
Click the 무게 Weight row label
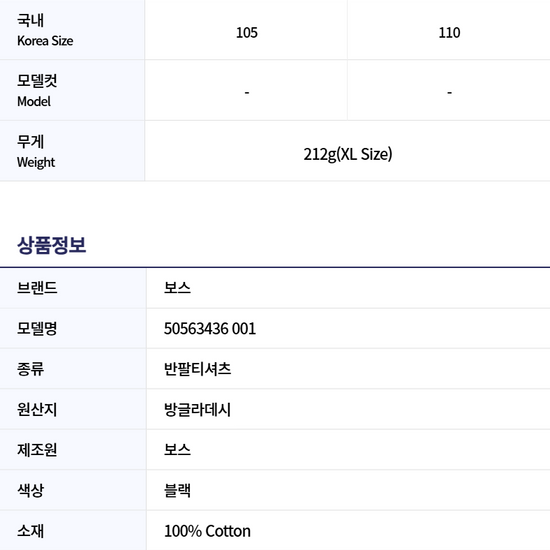coord(36,152)
